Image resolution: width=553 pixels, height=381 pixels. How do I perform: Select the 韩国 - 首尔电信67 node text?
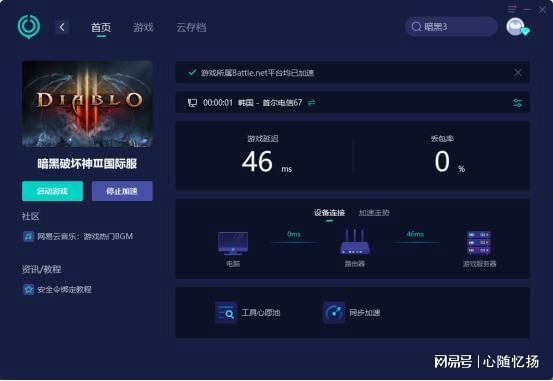270,103
